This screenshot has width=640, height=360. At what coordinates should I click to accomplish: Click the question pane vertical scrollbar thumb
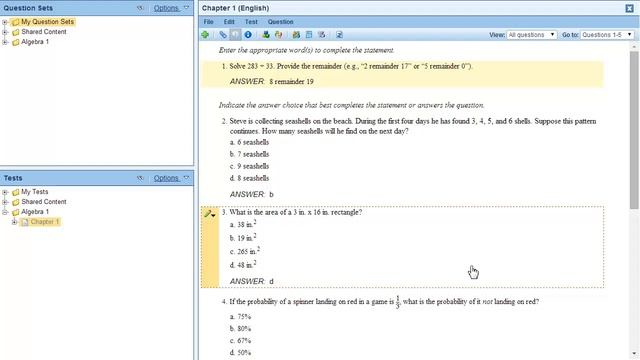click(x=634, y=131)
